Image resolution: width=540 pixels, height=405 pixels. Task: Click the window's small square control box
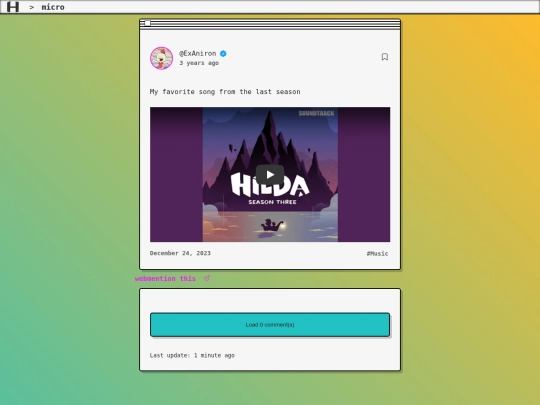147,23
